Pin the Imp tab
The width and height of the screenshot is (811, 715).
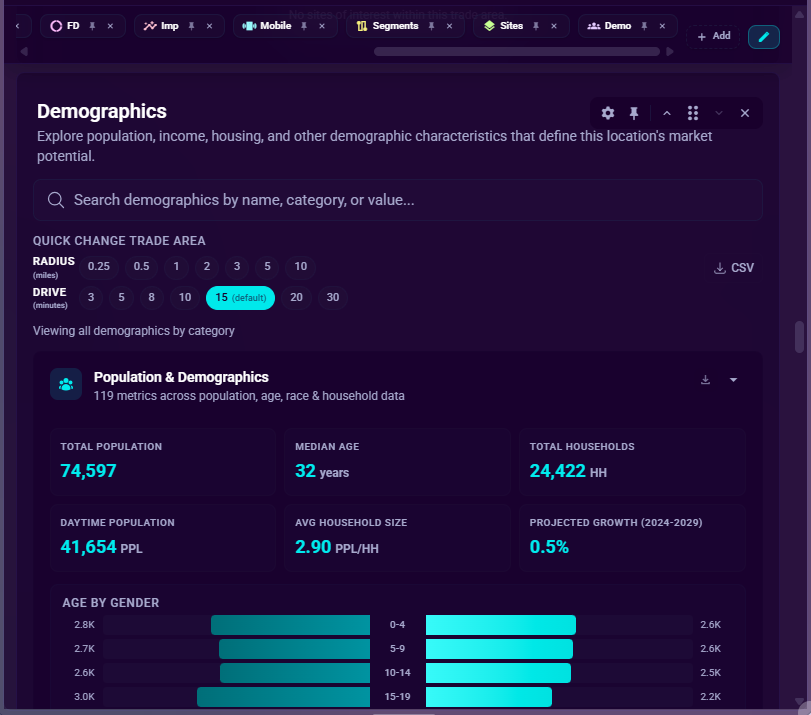click(x=191, y=26)
